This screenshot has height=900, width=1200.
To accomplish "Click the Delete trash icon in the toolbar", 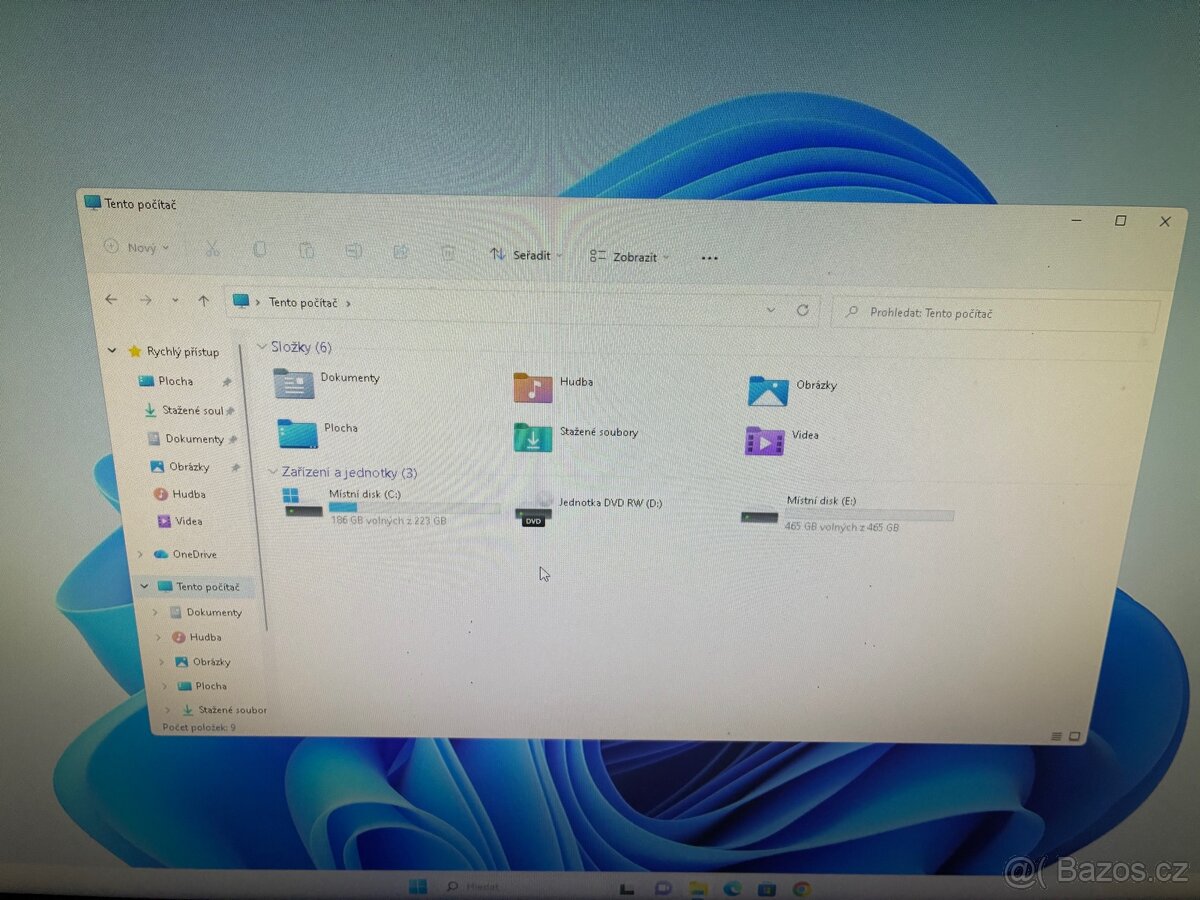I will pos(447,252).
